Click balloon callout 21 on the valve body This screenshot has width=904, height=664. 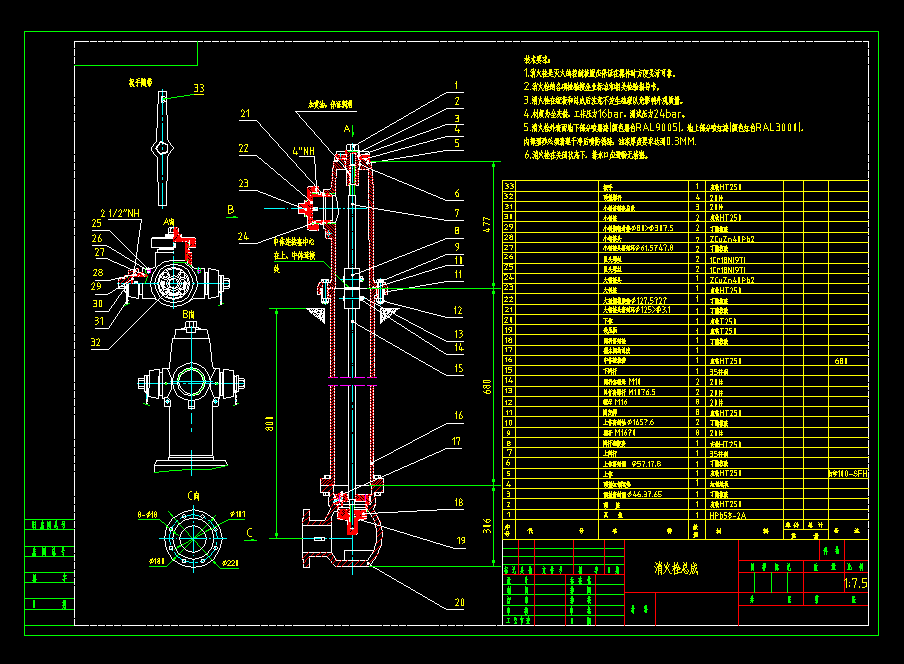pyautogui.click(x=243, y=112)
